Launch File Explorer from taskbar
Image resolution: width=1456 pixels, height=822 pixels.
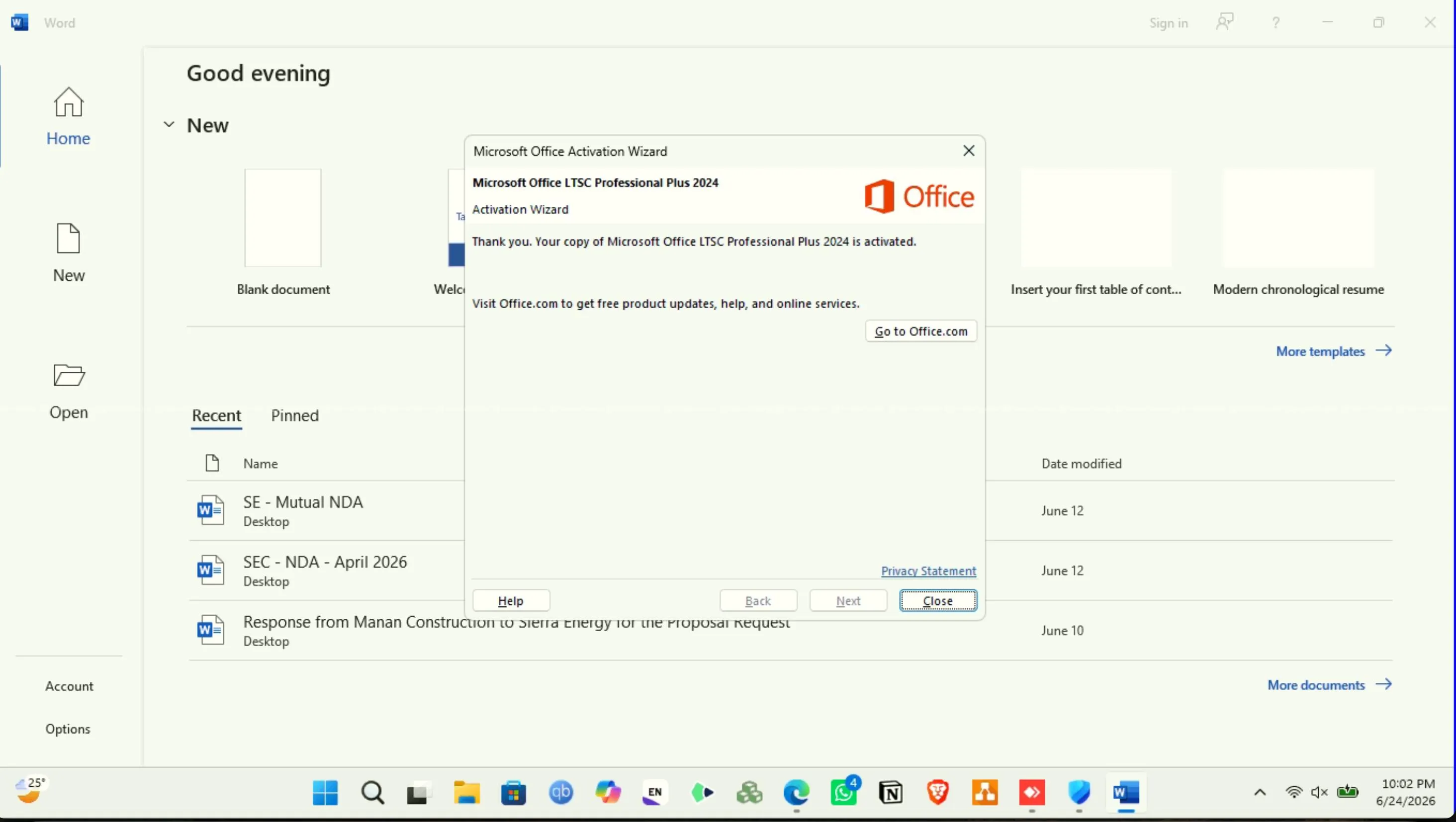coord(466,793)
